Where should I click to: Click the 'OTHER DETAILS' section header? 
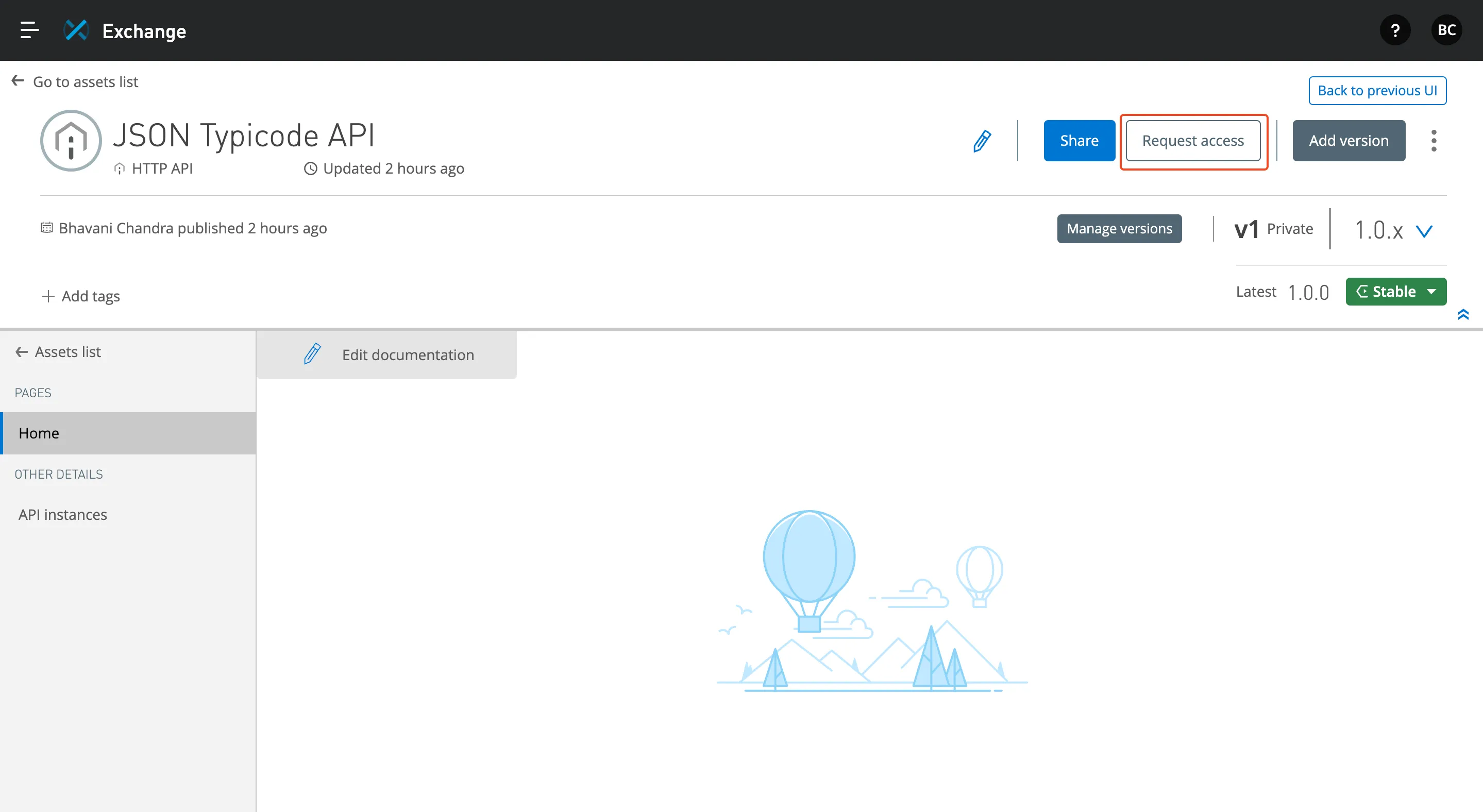[59, 474]
